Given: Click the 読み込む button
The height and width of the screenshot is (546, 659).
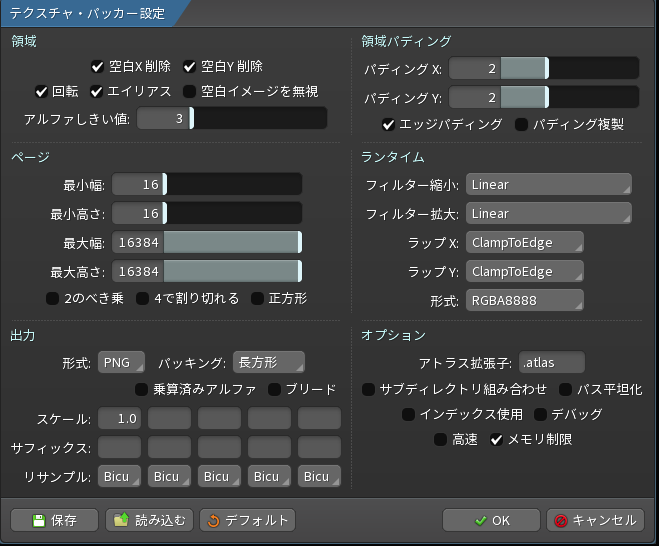Looking at the screenshot, I should tap(149, 520).
